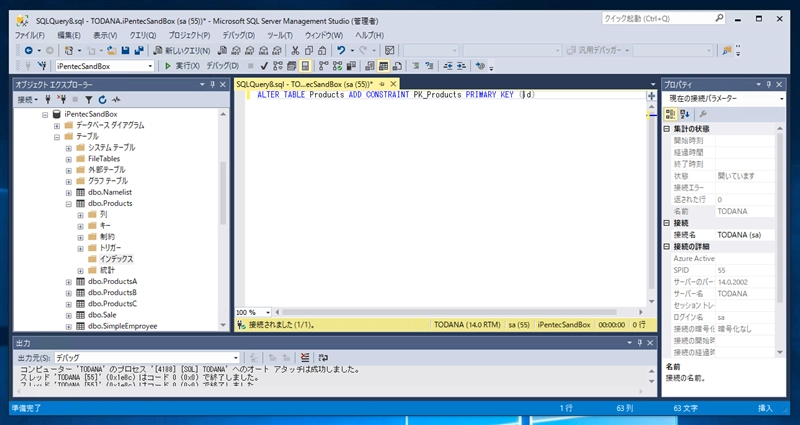
Task: Click the display estimated execution plan icon
Action: (x=278, y=66)
